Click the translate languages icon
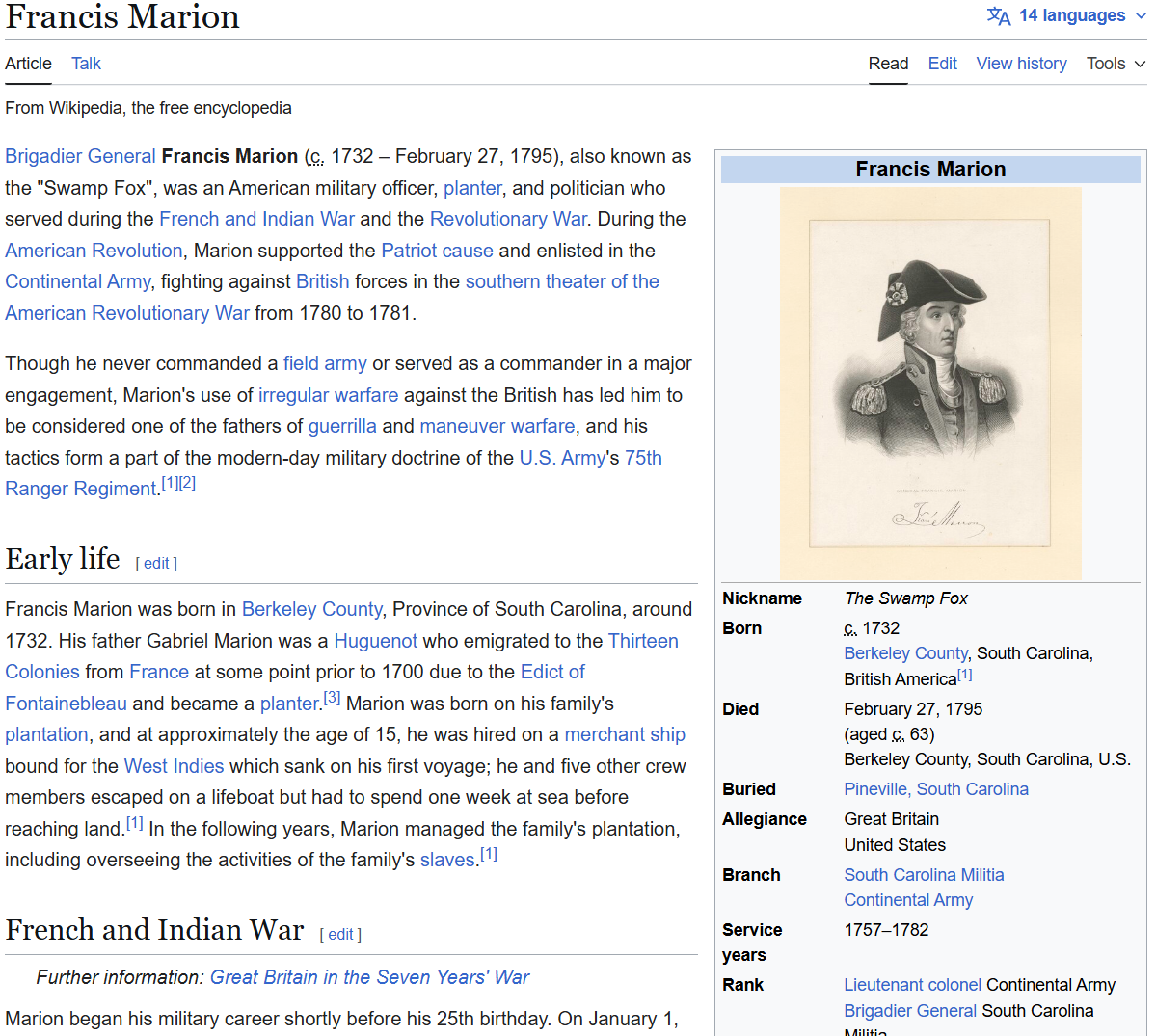 998,16
